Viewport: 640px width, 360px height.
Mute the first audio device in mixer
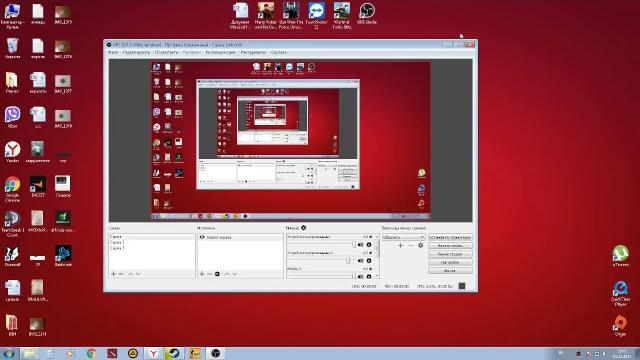[360, 245]
